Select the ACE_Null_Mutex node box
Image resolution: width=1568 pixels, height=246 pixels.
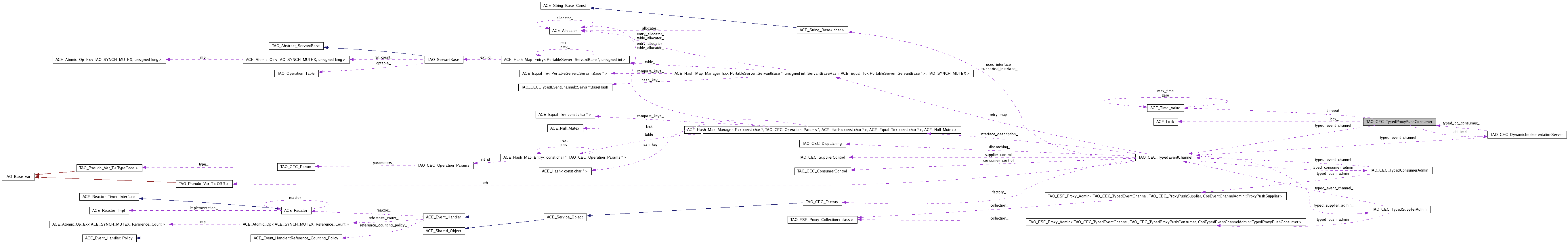coord(564,128)
